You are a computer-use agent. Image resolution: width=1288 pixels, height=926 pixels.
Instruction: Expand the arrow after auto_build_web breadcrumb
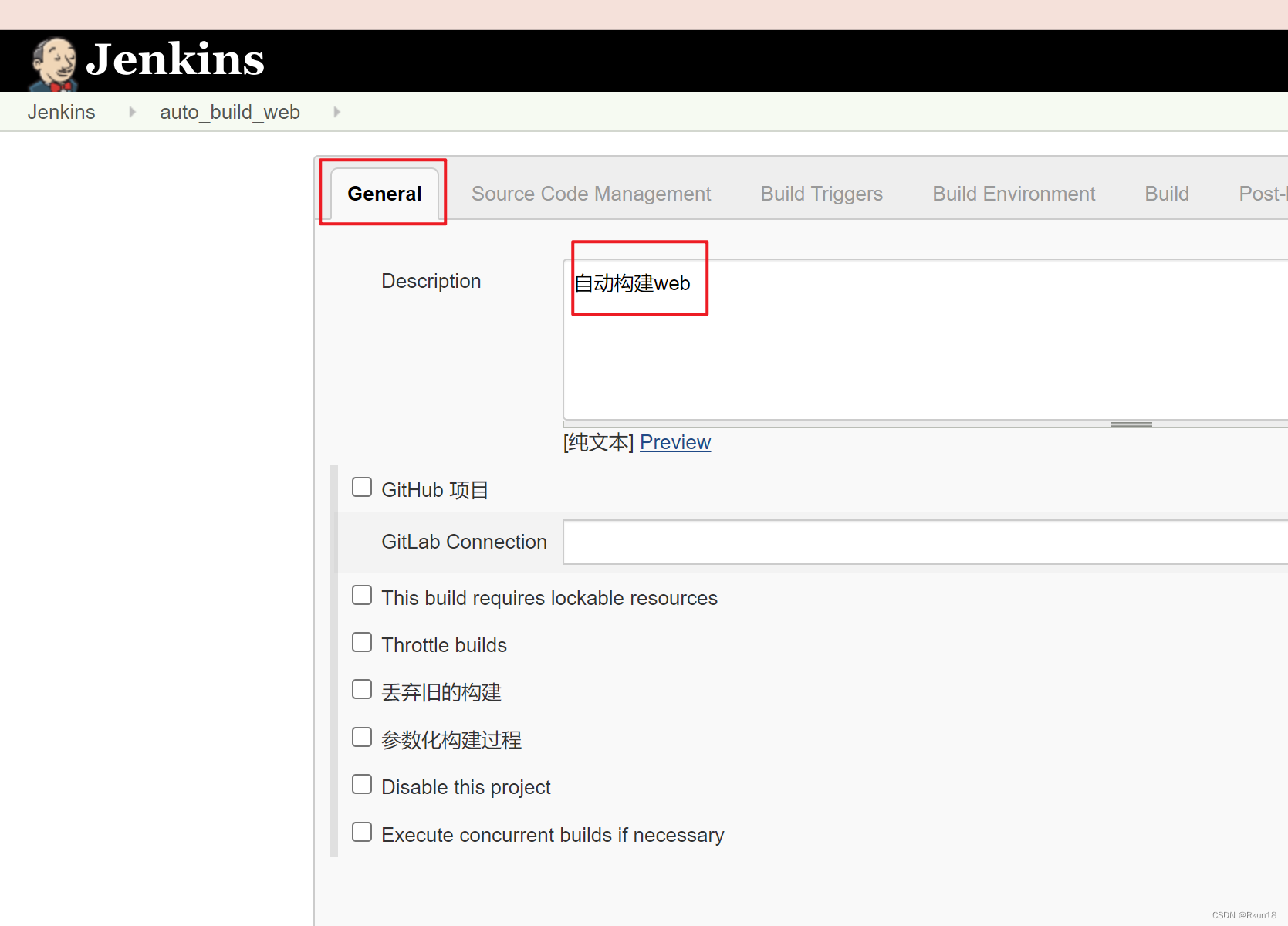pos(336,112)
